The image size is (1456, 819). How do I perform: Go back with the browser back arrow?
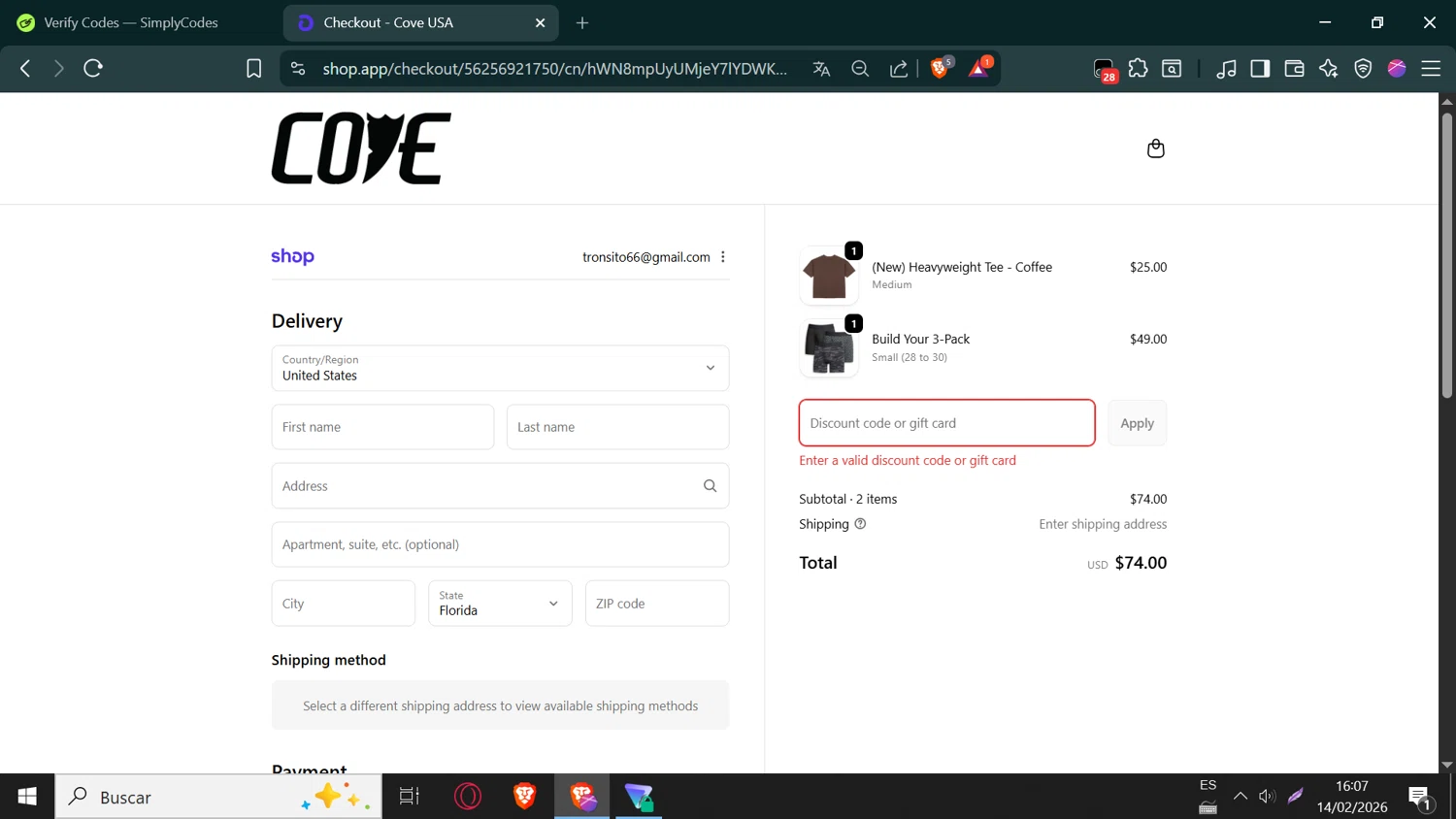click(26, 68)
